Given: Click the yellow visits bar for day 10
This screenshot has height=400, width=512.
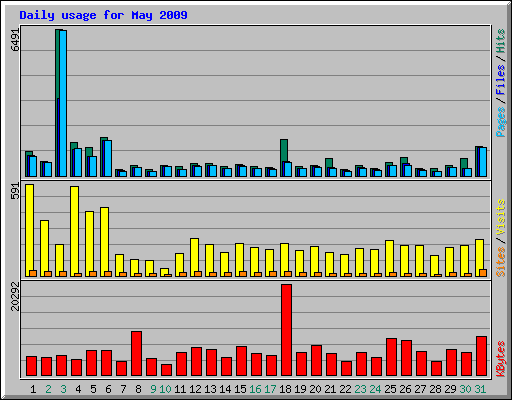Looking at the screenshot, I should click(164, 272).
